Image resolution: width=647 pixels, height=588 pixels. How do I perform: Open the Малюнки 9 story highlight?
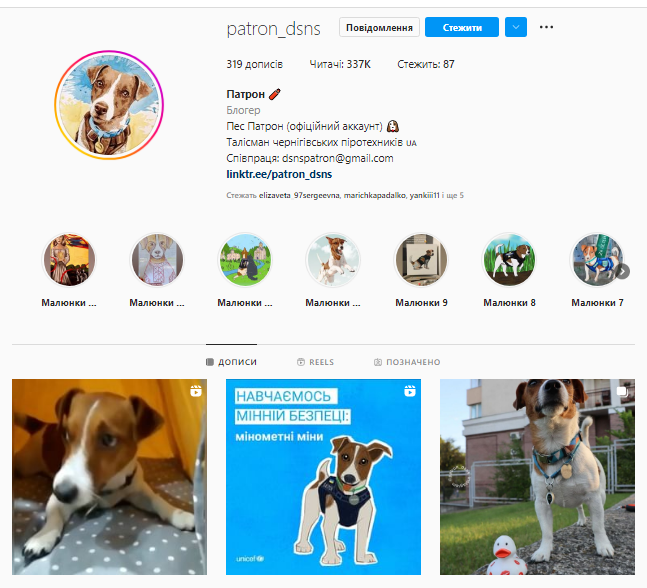tap(421, 270)
